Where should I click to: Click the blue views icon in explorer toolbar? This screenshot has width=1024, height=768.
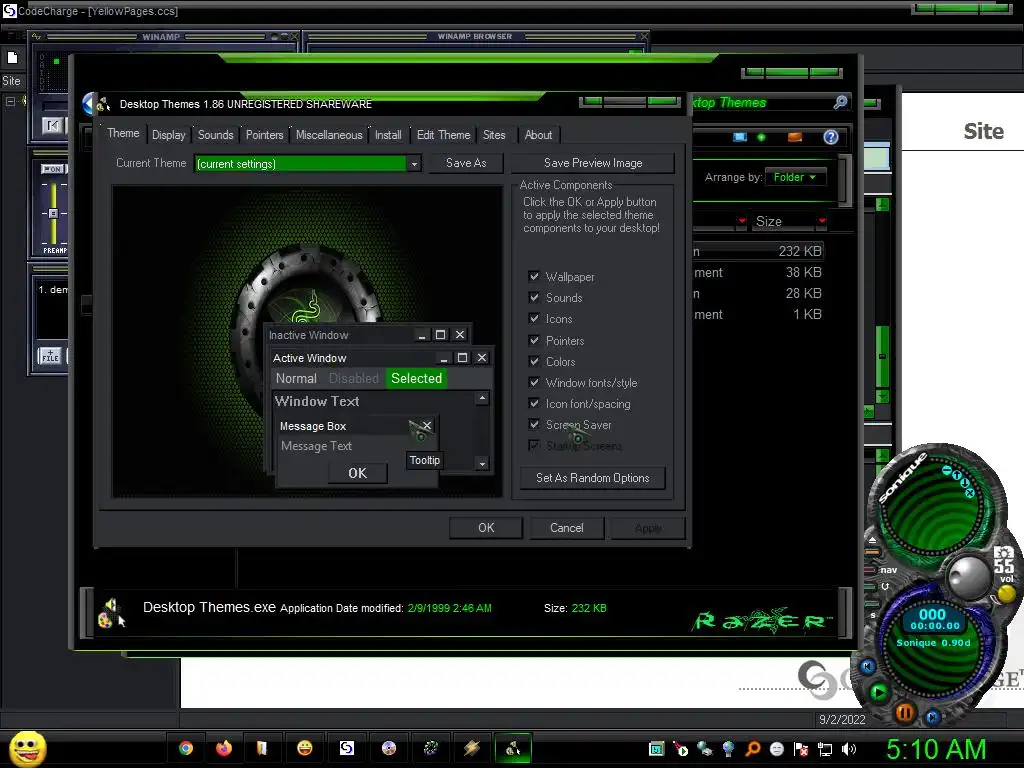pyautogui.click(x=740, y=137)
